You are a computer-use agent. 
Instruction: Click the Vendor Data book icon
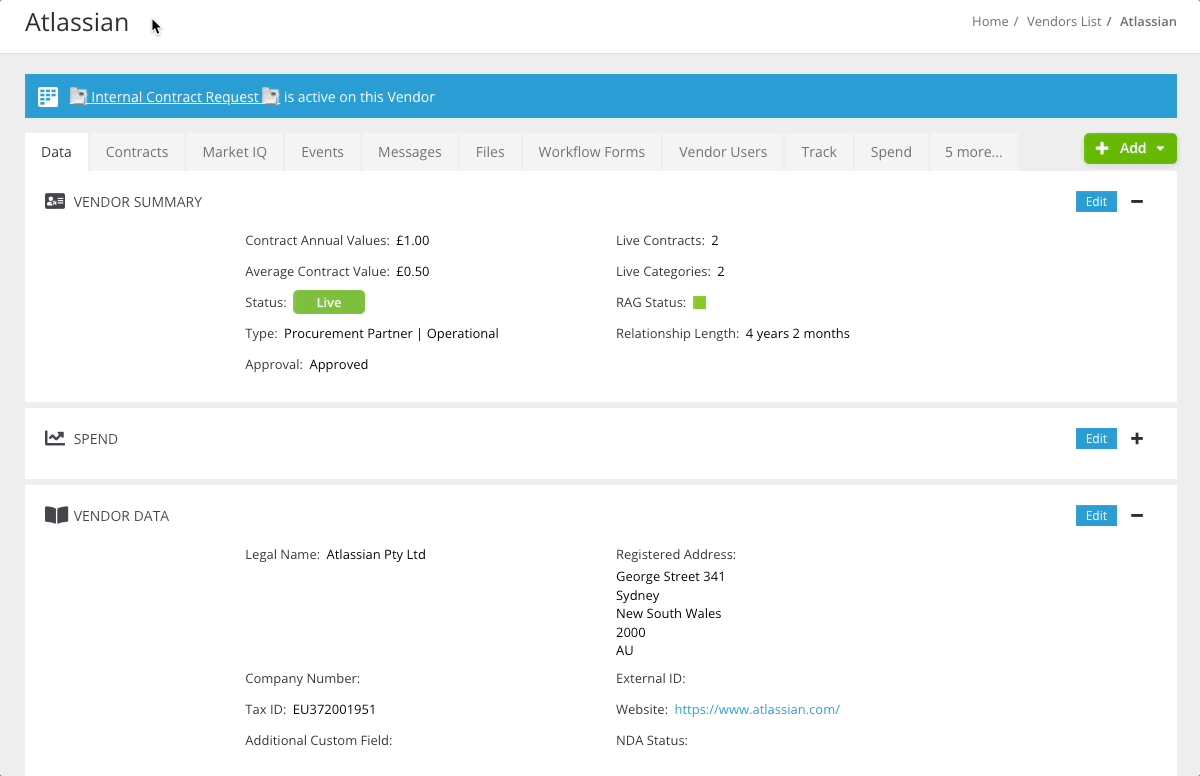[55, 514]
